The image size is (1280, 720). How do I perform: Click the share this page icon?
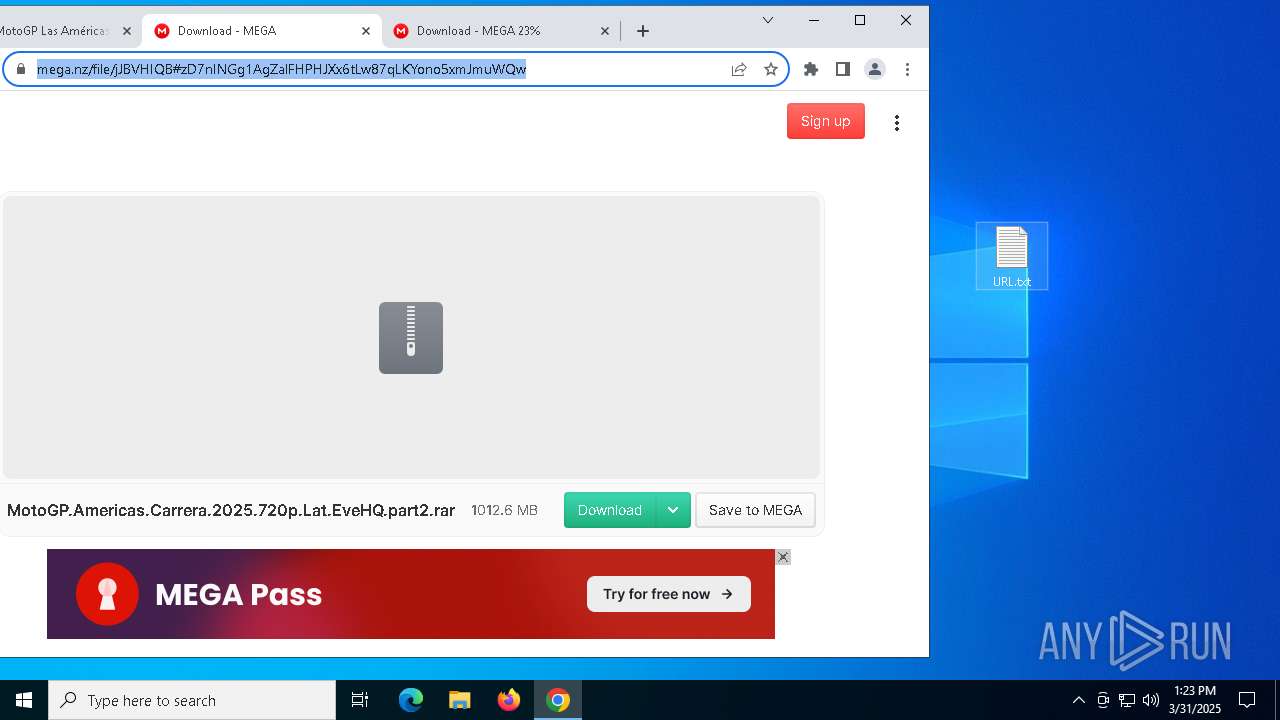[x=739, y=69]
